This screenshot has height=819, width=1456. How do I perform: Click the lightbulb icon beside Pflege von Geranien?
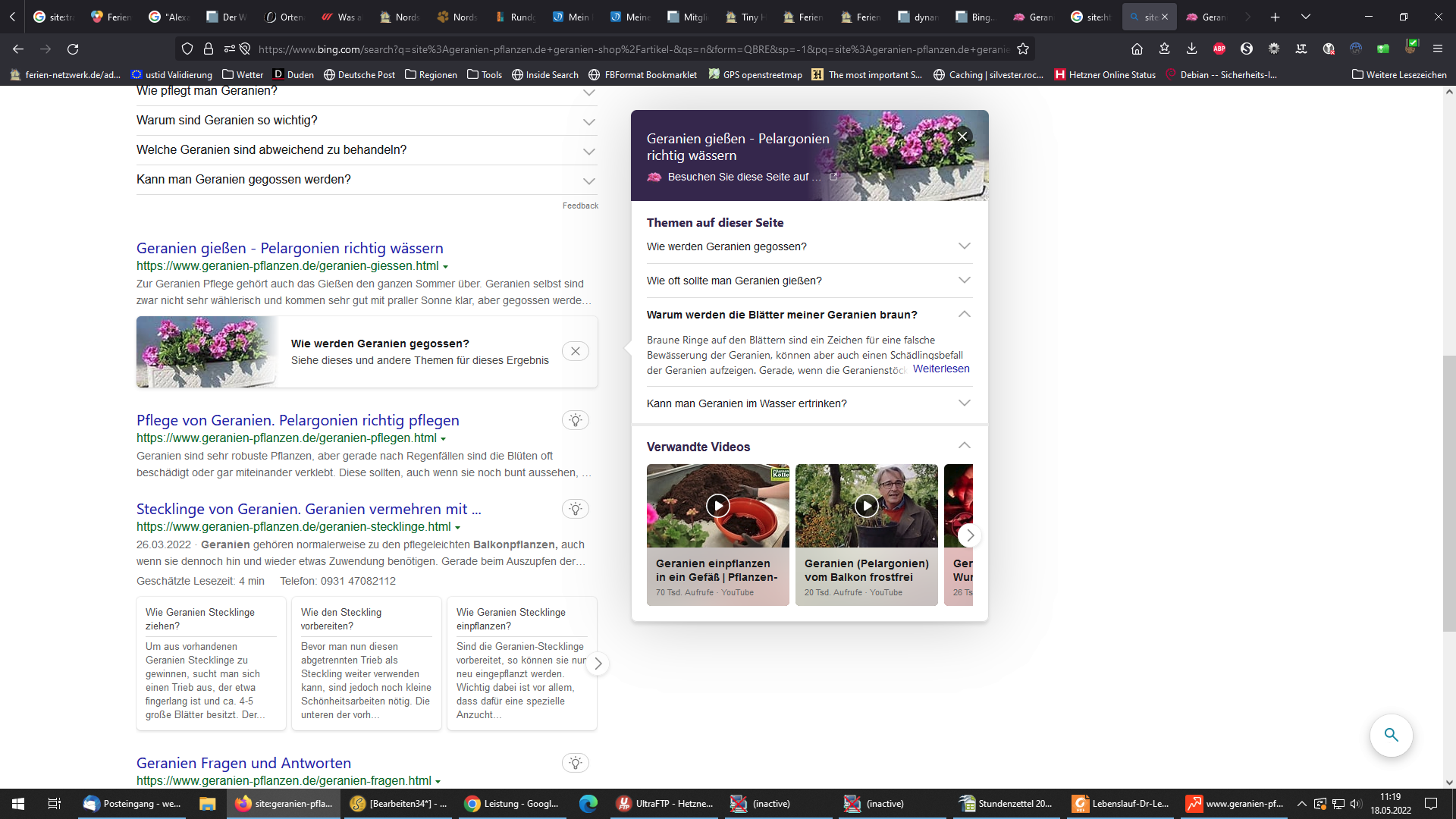coord(575,421)
